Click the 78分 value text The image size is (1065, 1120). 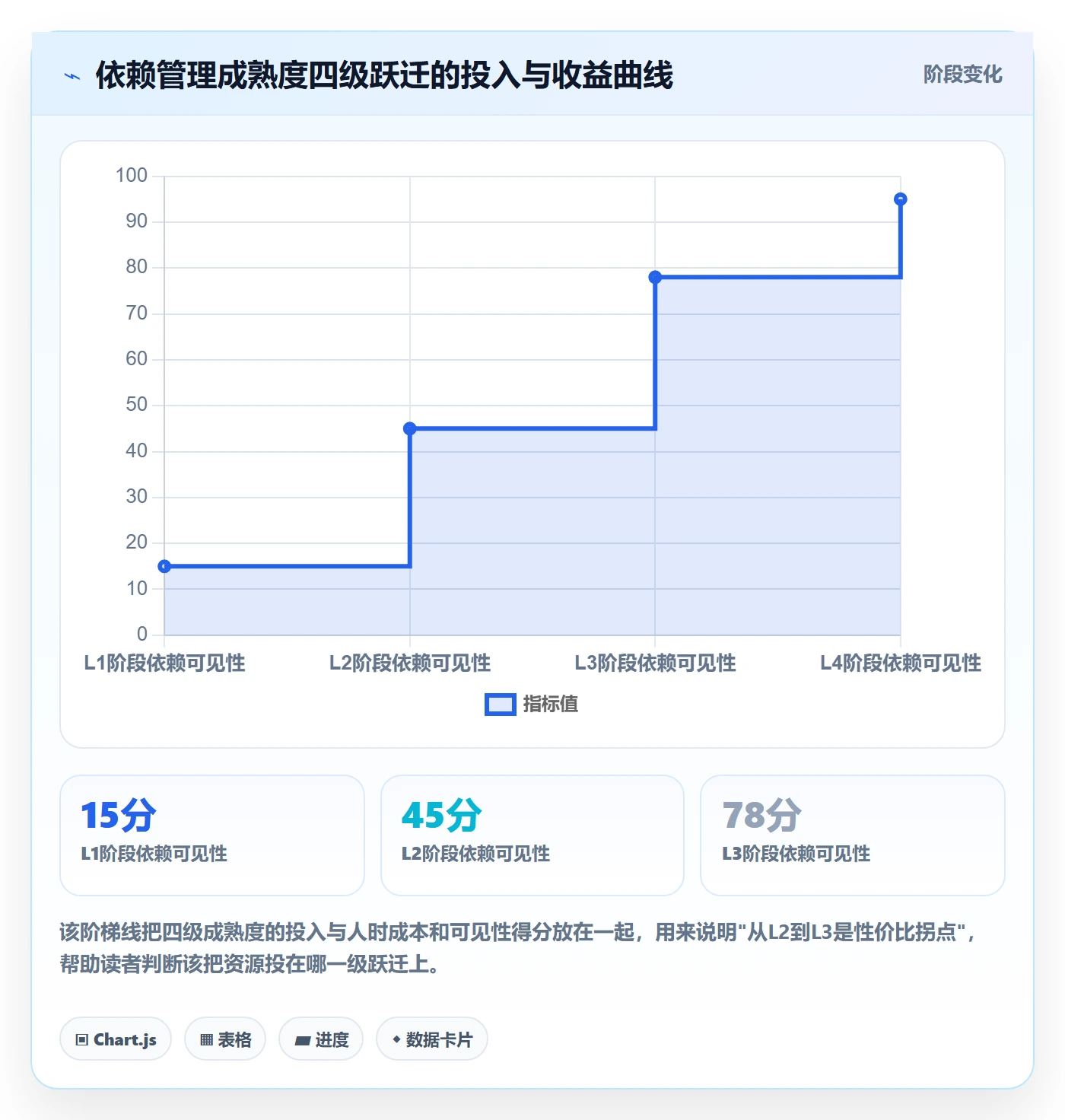(x=762, y=815)
